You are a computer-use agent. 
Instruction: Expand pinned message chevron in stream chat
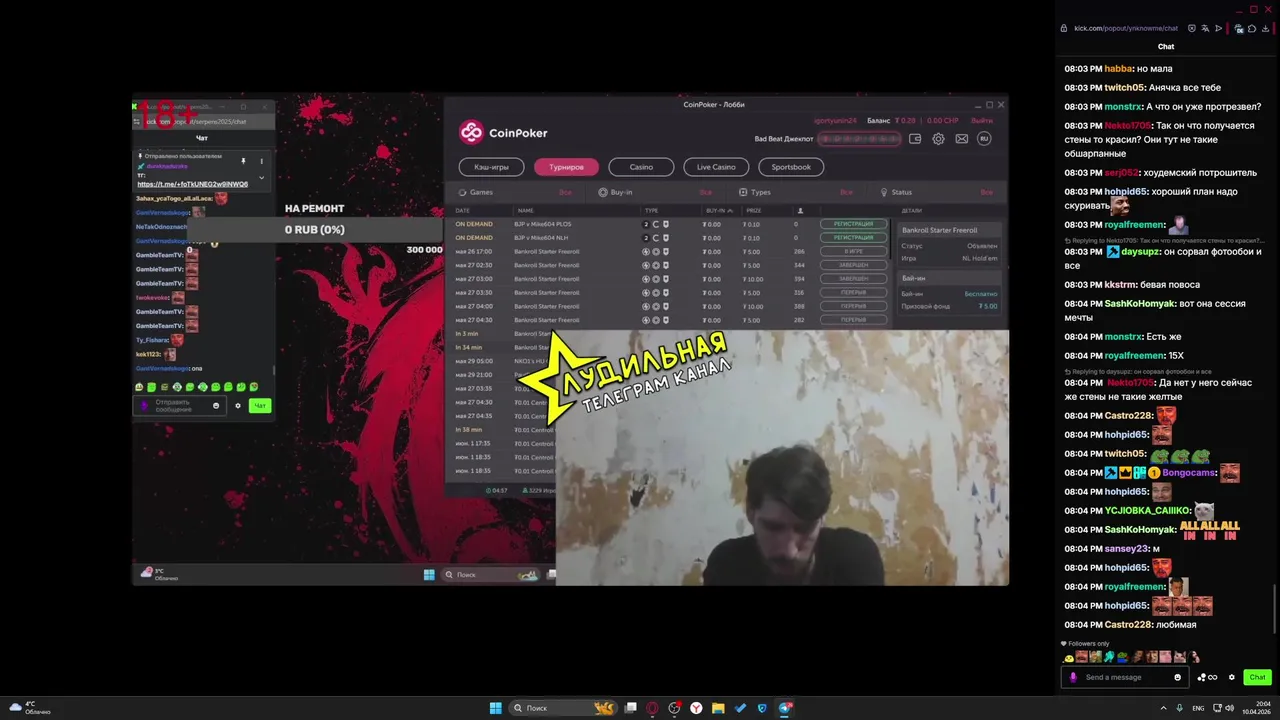262,178
